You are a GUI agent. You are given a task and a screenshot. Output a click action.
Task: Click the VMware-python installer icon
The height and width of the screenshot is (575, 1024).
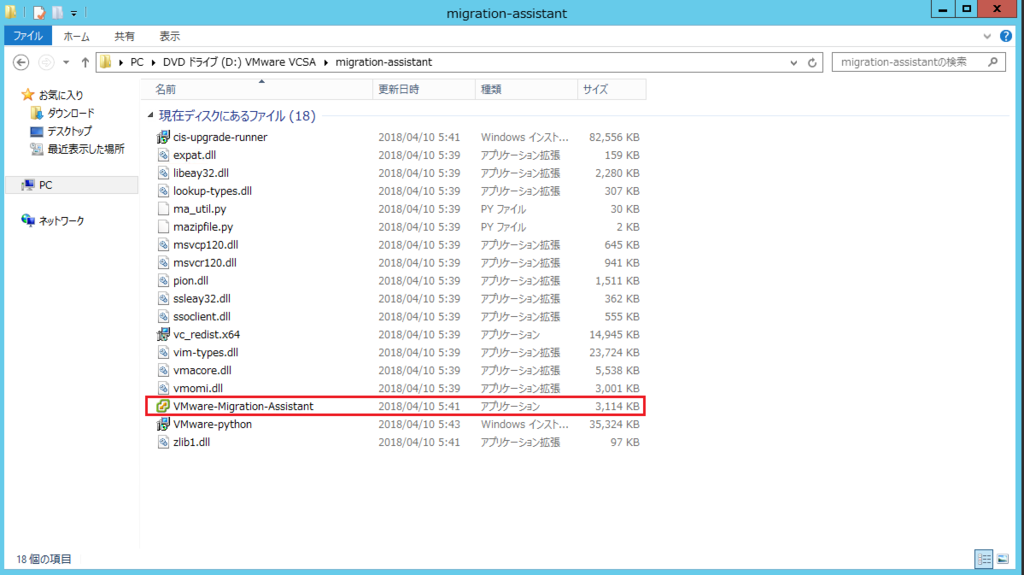(x=163, y=424)
